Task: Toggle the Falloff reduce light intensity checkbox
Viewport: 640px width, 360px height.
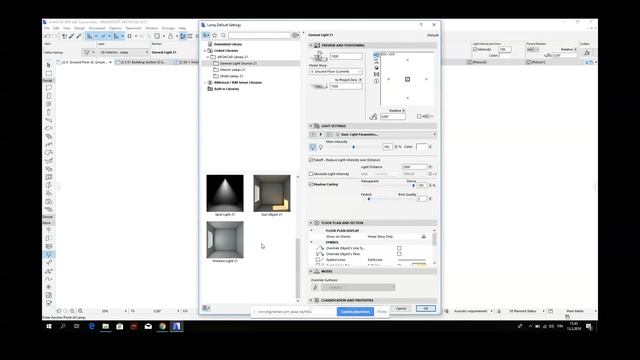Action: pos(311,160)
